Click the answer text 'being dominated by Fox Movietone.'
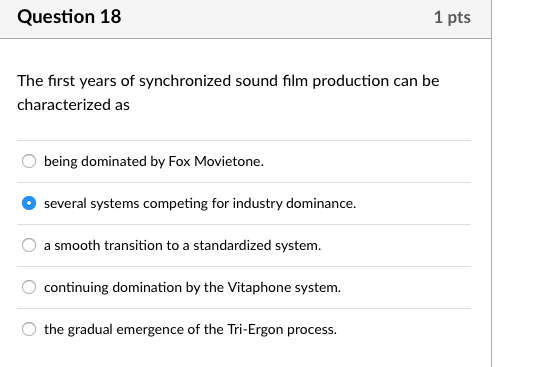This screenshot has height=367, width=554. click(154, 161)
